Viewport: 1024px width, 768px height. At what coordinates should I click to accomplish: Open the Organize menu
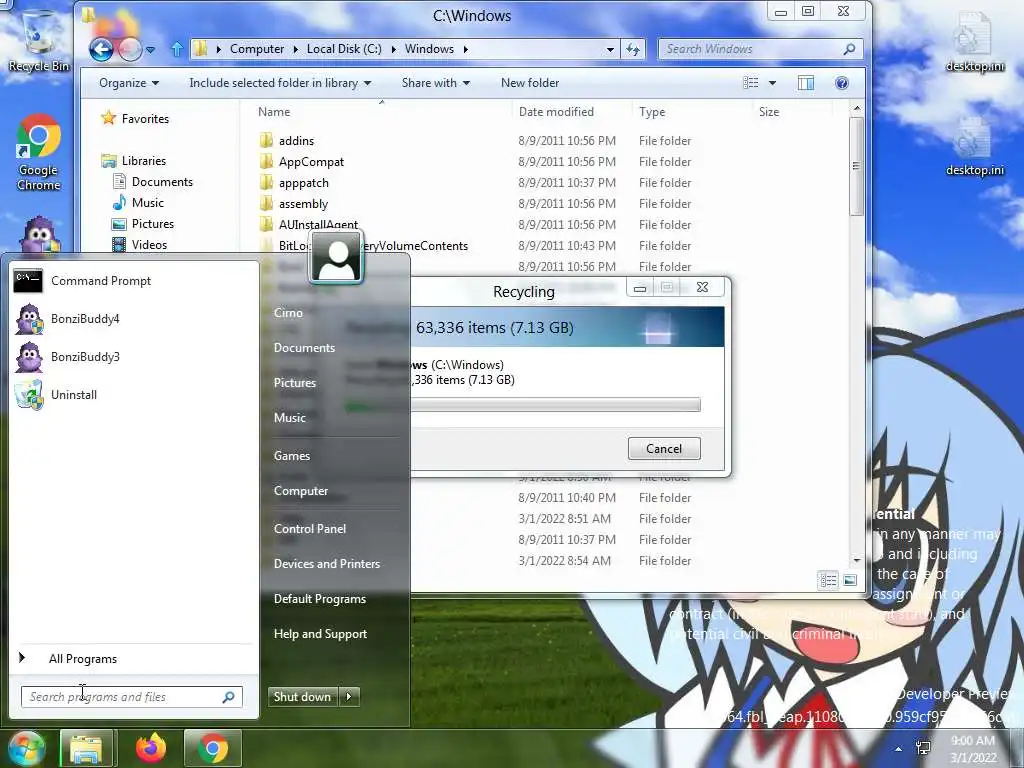point(129,83)
